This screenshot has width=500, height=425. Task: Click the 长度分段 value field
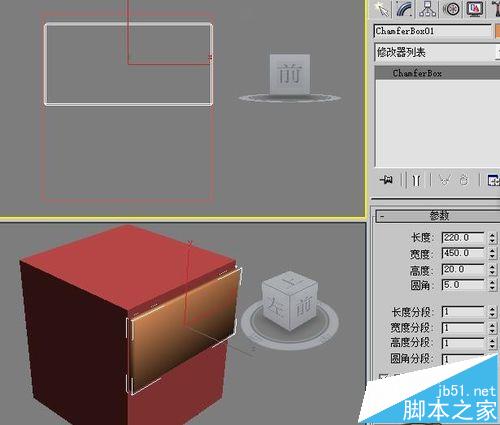tap(463, 312)
